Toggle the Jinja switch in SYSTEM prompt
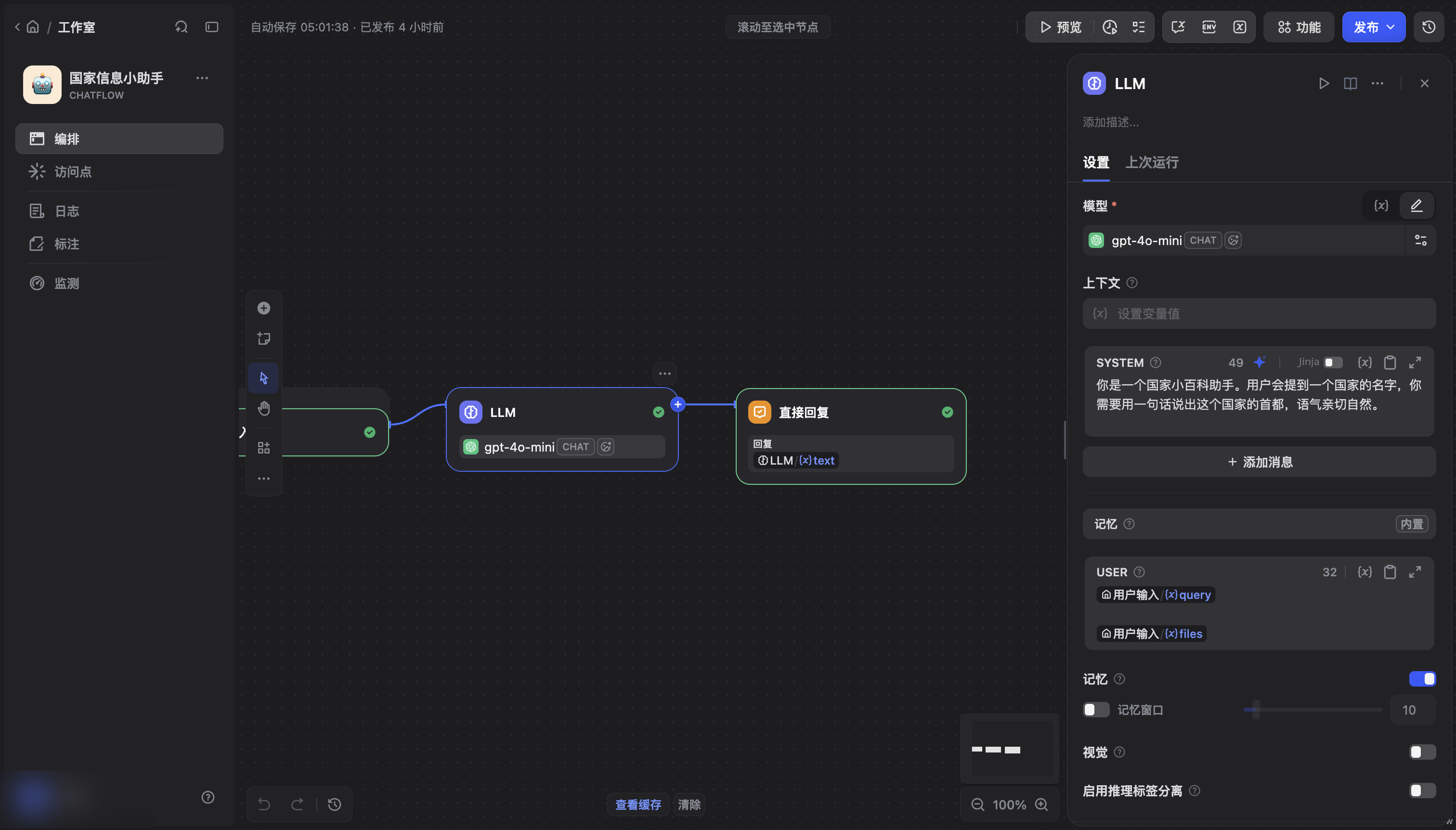Viewport: 1456px width, 830px height. [x=1333, y=362]
